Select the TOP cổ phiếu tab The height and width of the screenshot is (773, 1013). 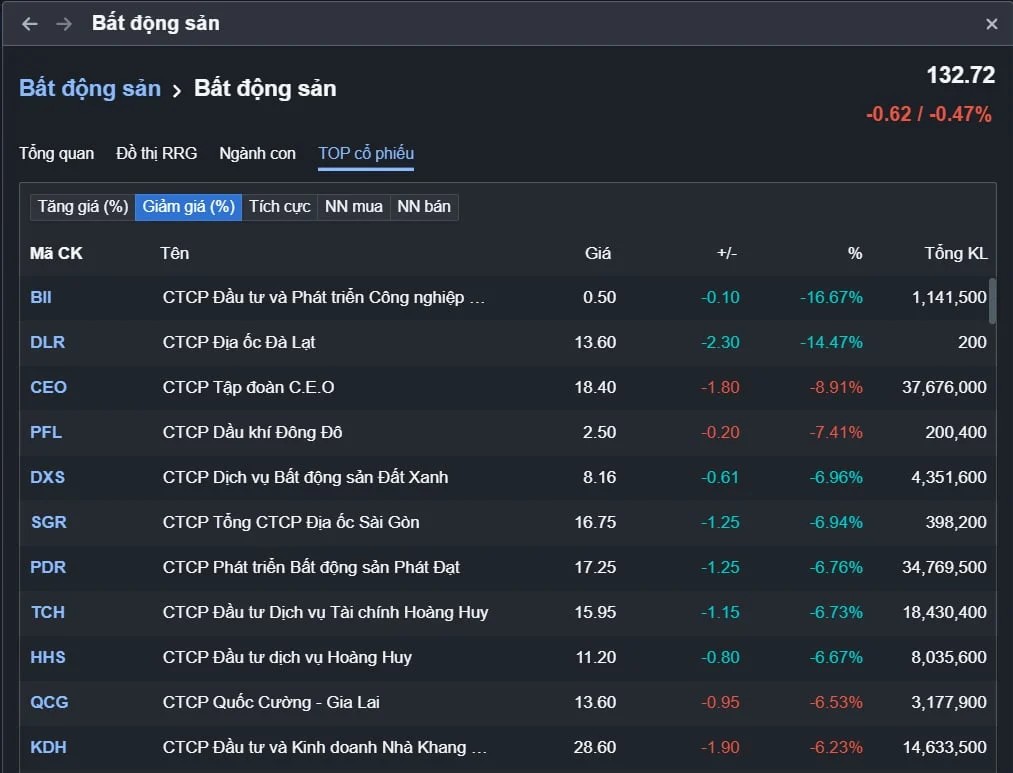[x=366, y=154]
